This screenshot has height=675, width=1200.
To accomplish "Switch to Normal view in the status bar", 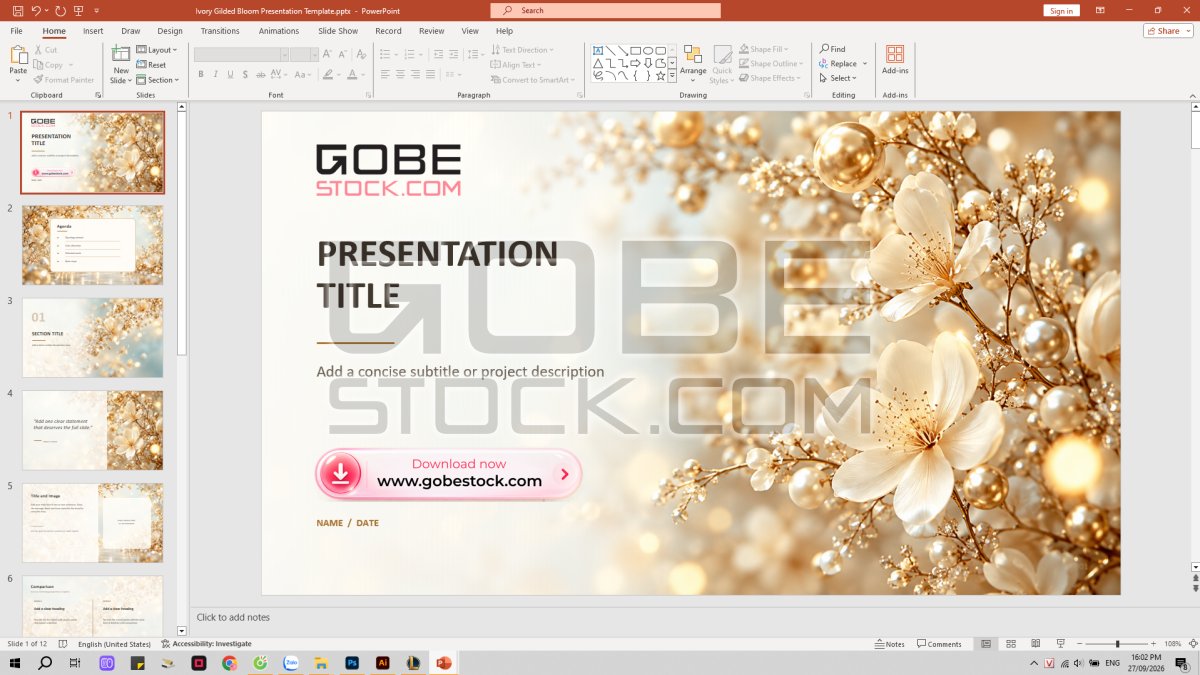I will point(986,644).
